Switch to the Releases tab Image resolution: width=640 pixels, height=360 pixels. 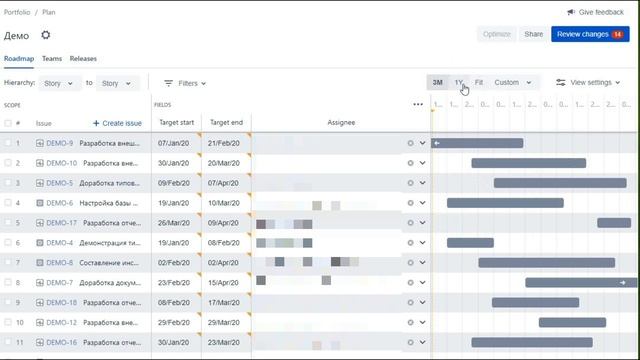click(x=83, y=59)
